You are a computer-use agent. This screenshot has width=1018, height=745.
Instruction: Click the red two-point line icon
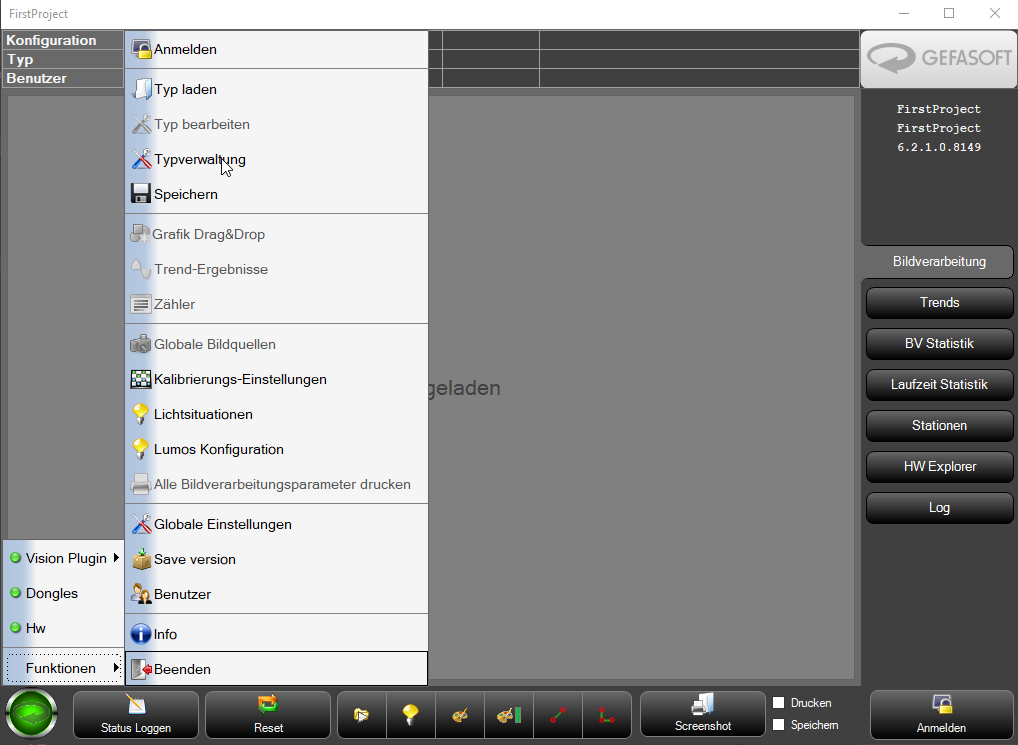click(x=558, y=714)
